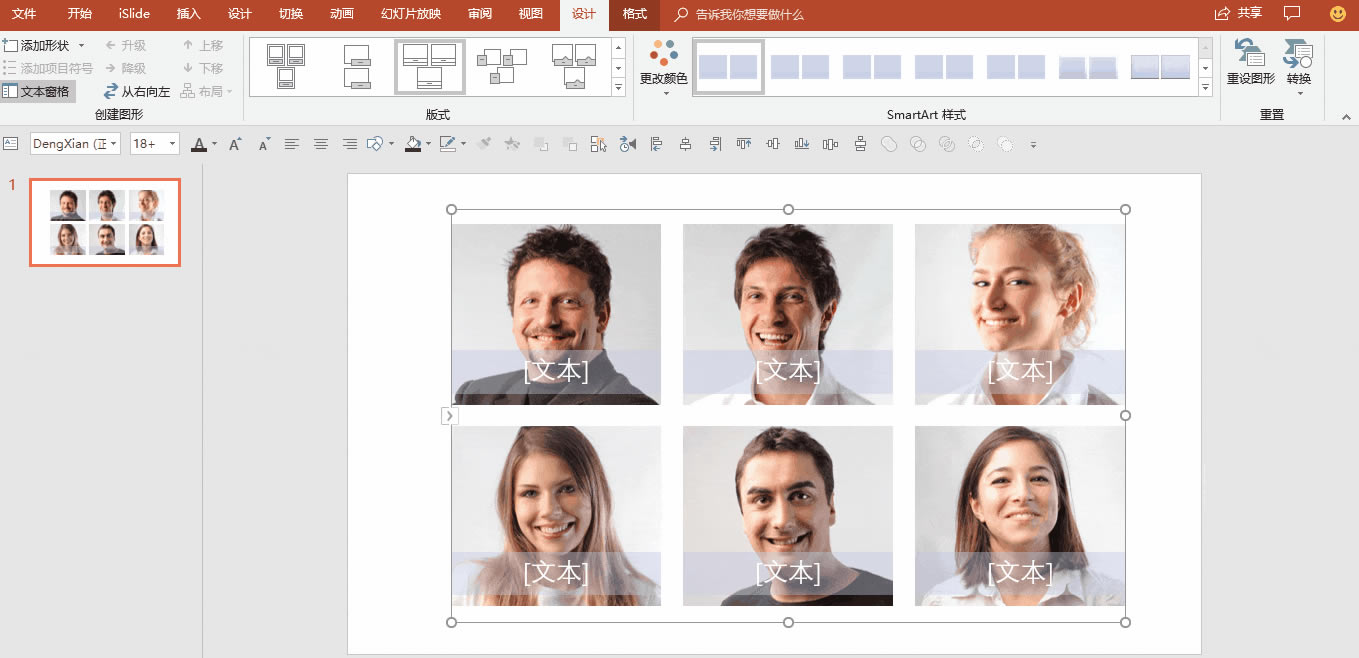Click the 共享 (Share) button
This screenshot has width=1359, height=658.
[1240, 14]
